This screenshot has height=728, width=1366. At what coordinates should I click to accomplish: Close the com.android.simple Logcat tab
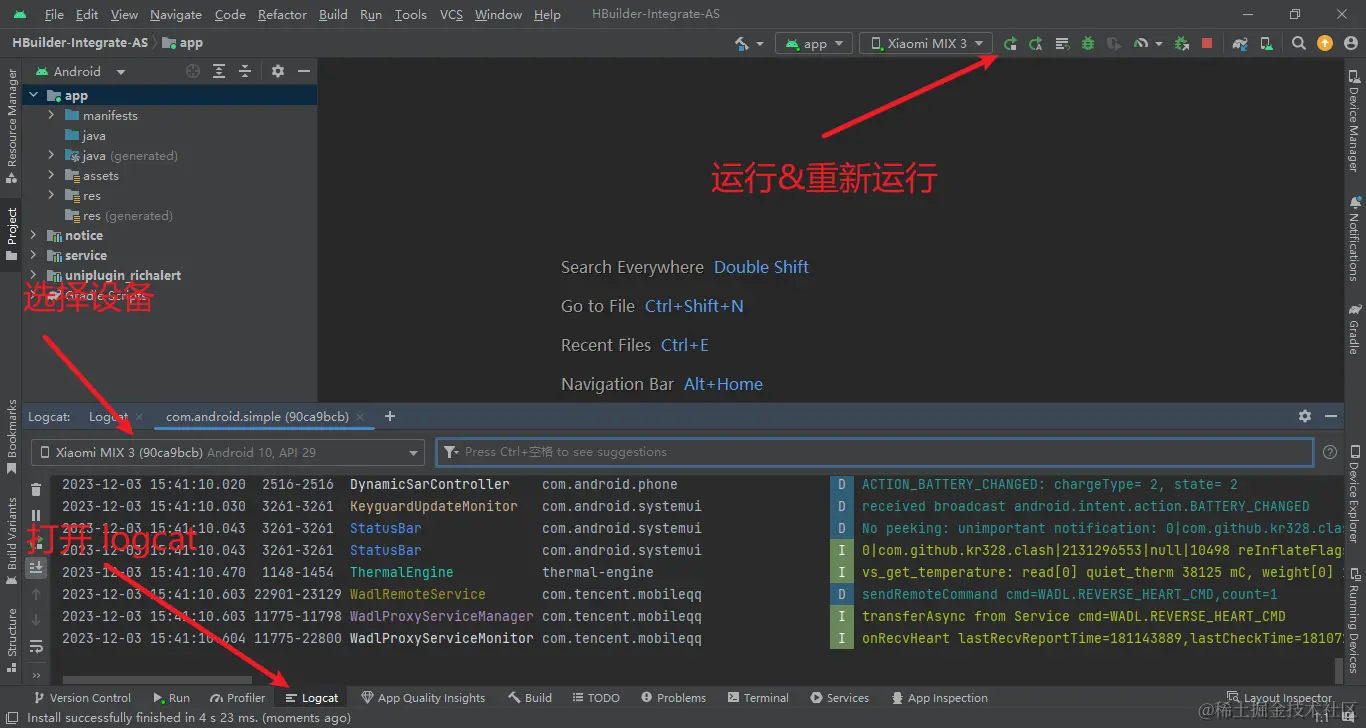360,417
